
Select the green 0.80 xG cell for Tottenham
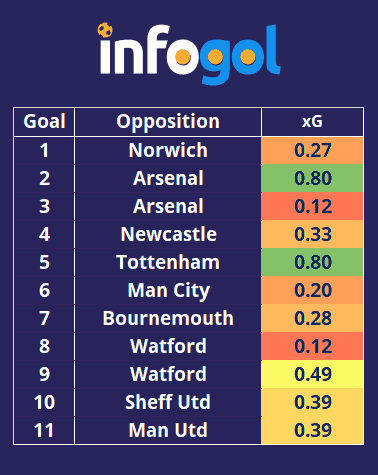(x=312, y=262)
